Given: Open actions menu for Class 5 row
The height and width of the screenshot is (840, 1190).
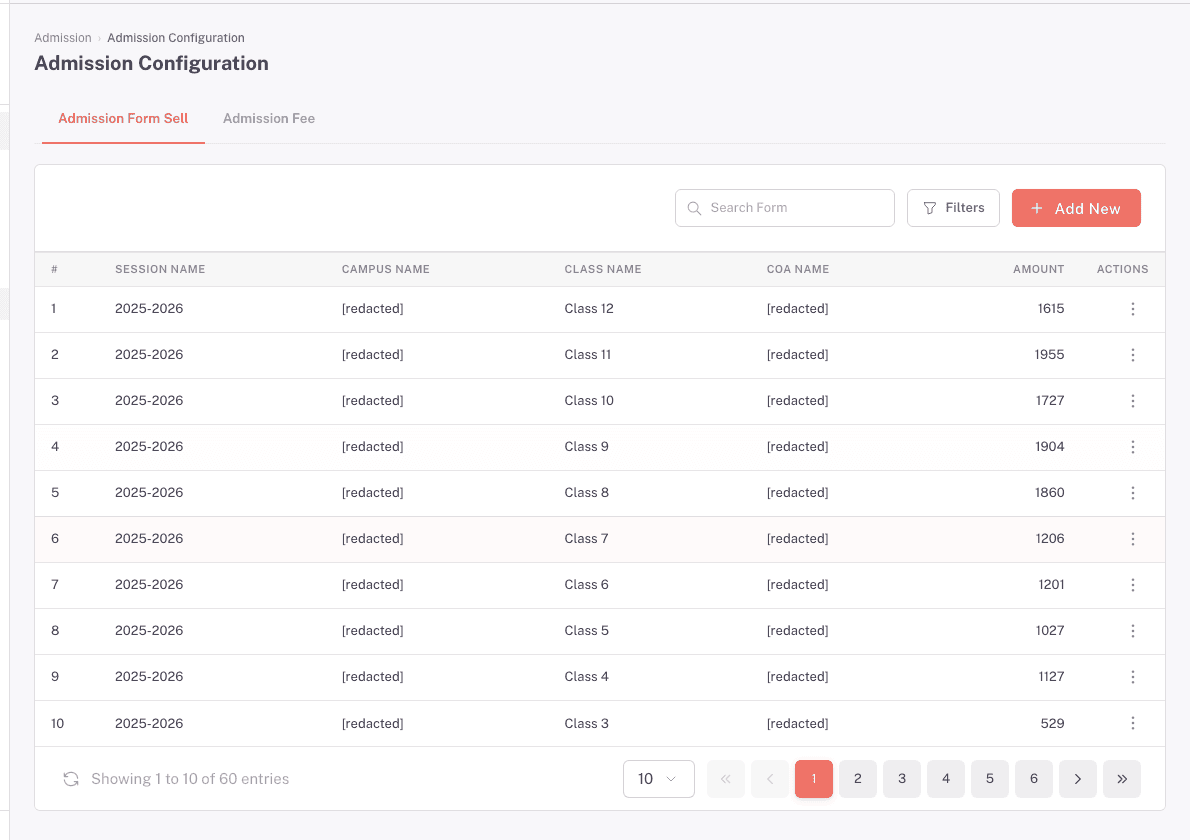Looking at the screenshot, I should (x=1132, y=631).
